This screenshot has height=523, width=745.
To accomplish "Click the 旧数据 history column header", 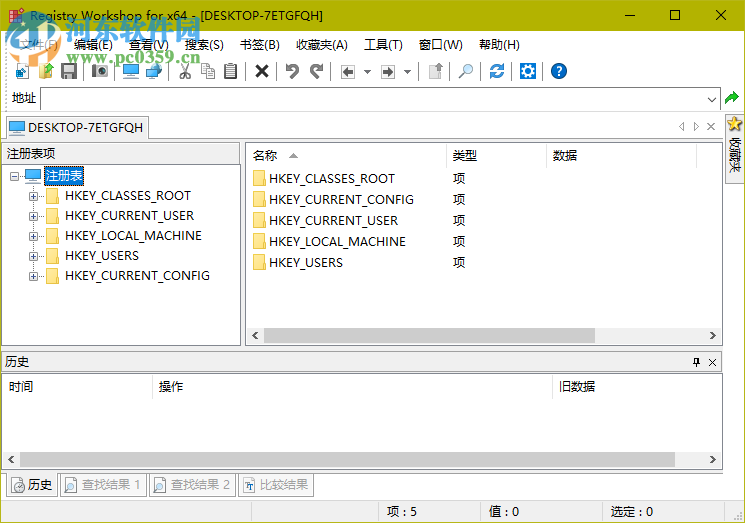I will [x=637, y=387].
